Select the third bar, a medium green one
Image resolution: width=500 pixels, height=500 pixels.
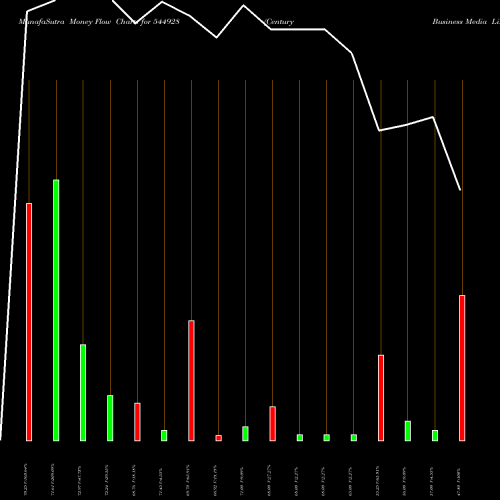[83, 393]
